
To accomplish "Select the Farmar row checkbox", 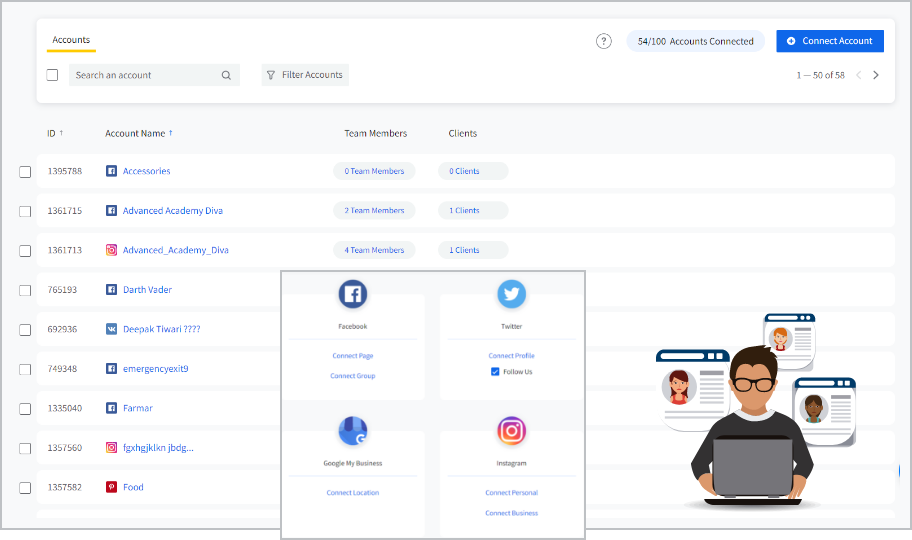I will click(x=25, y=409).
